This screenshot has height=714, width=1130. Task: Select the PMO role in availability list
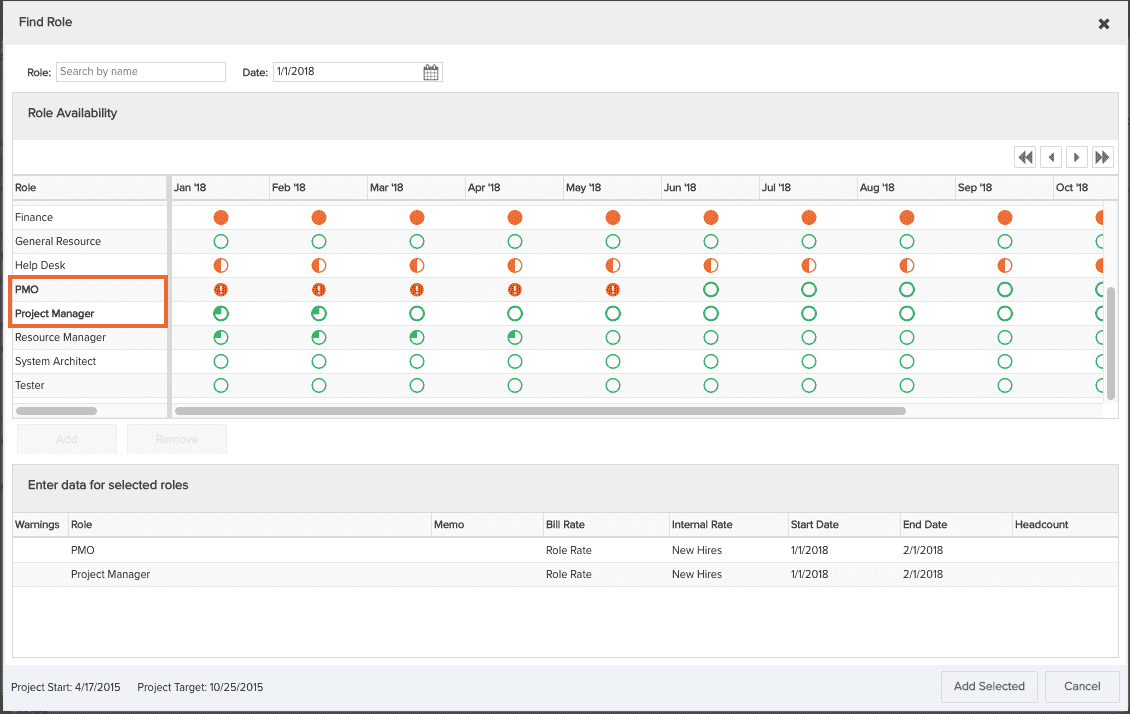[x=89, y=290]
